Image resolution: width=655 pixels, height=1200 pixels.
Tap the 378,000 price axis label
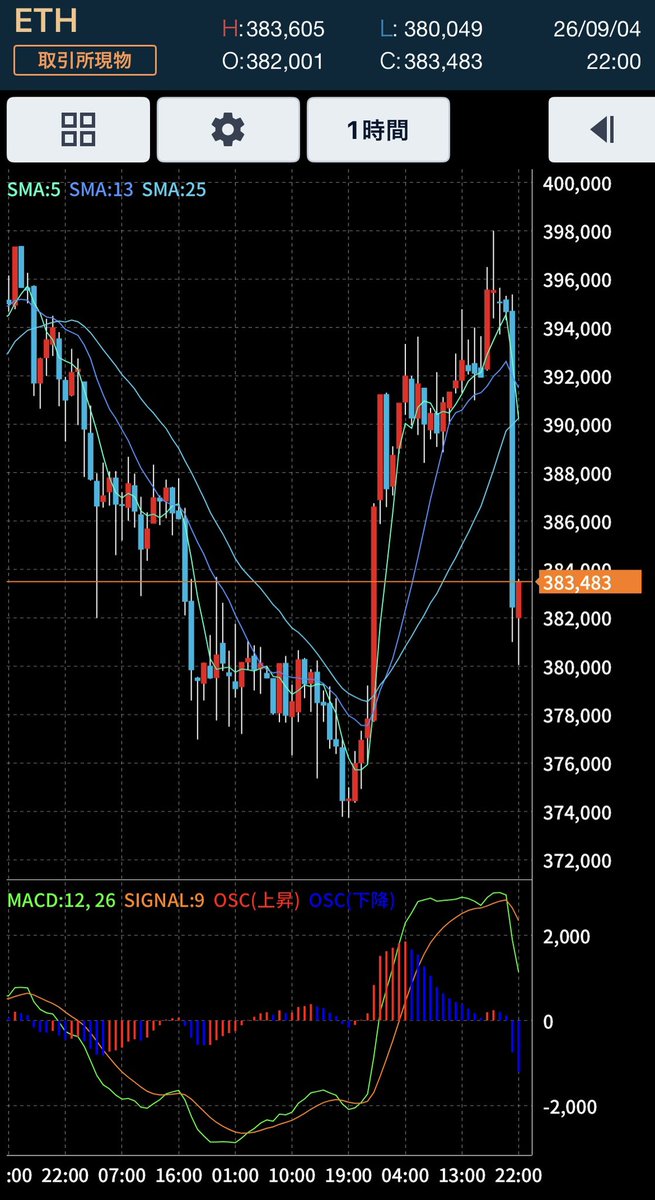pyautogui.click(x=576, y=716)
